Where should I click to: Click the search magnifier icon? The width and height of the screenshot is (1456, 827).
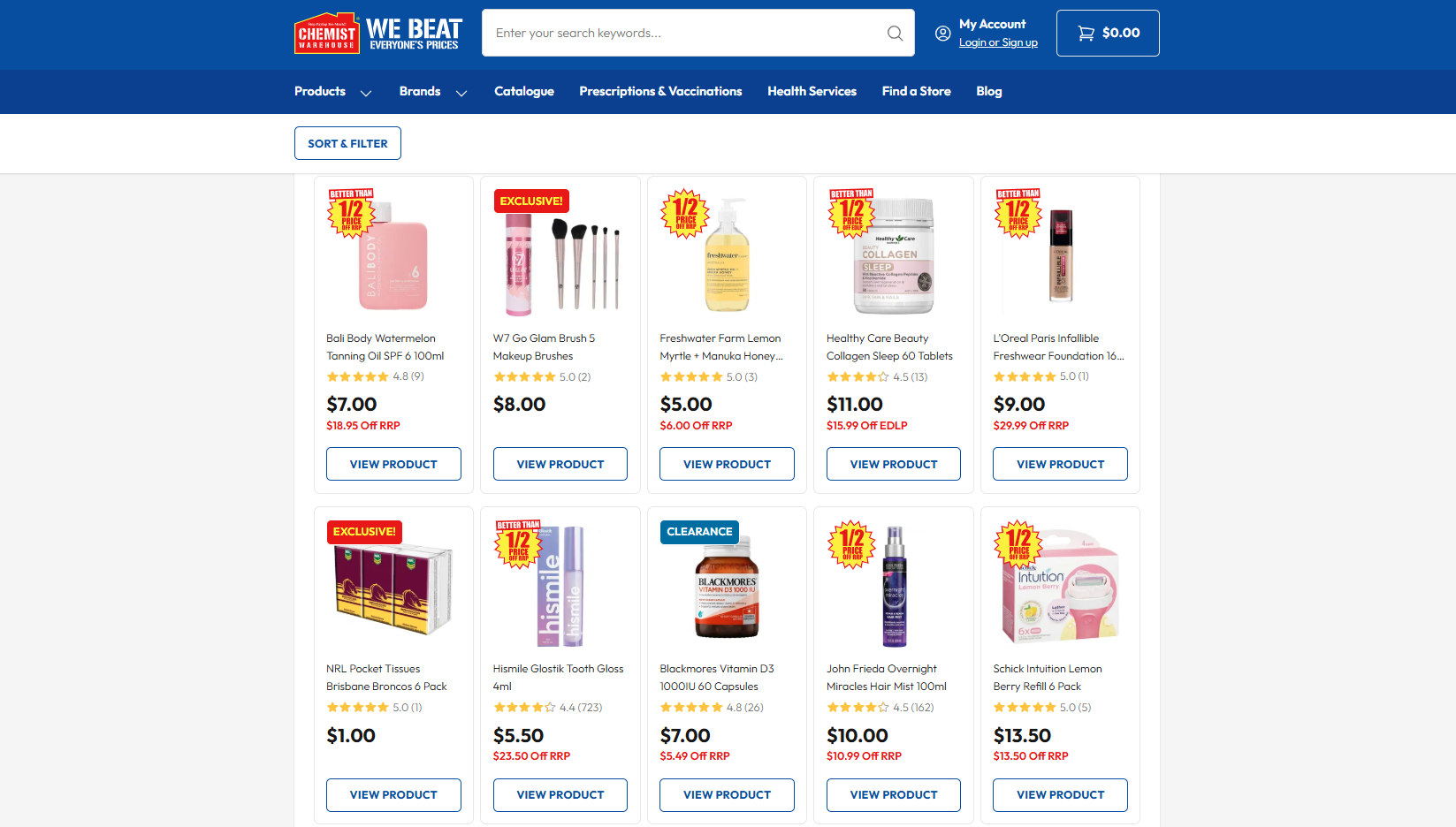pyautogui.click(x=895, y=33)
